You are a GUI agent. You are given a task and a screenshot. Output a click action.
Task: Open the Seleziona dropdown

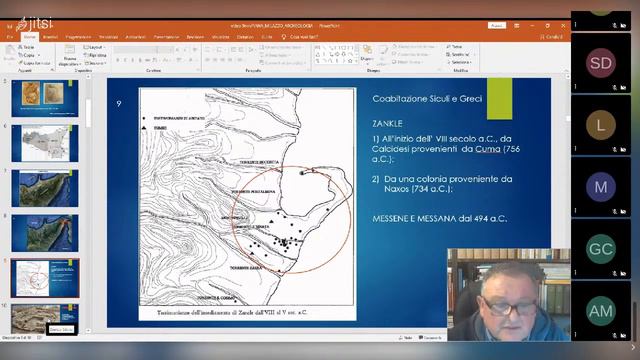point(459,62)
